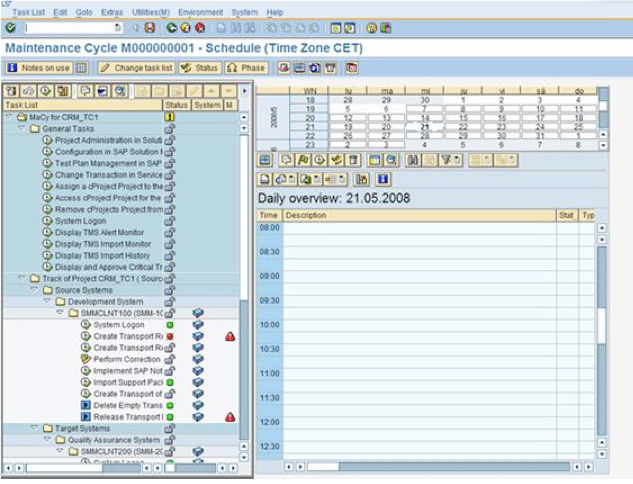Click the lock status icon for General Tasks
633x484 pixels.
(x=170, y=129)
